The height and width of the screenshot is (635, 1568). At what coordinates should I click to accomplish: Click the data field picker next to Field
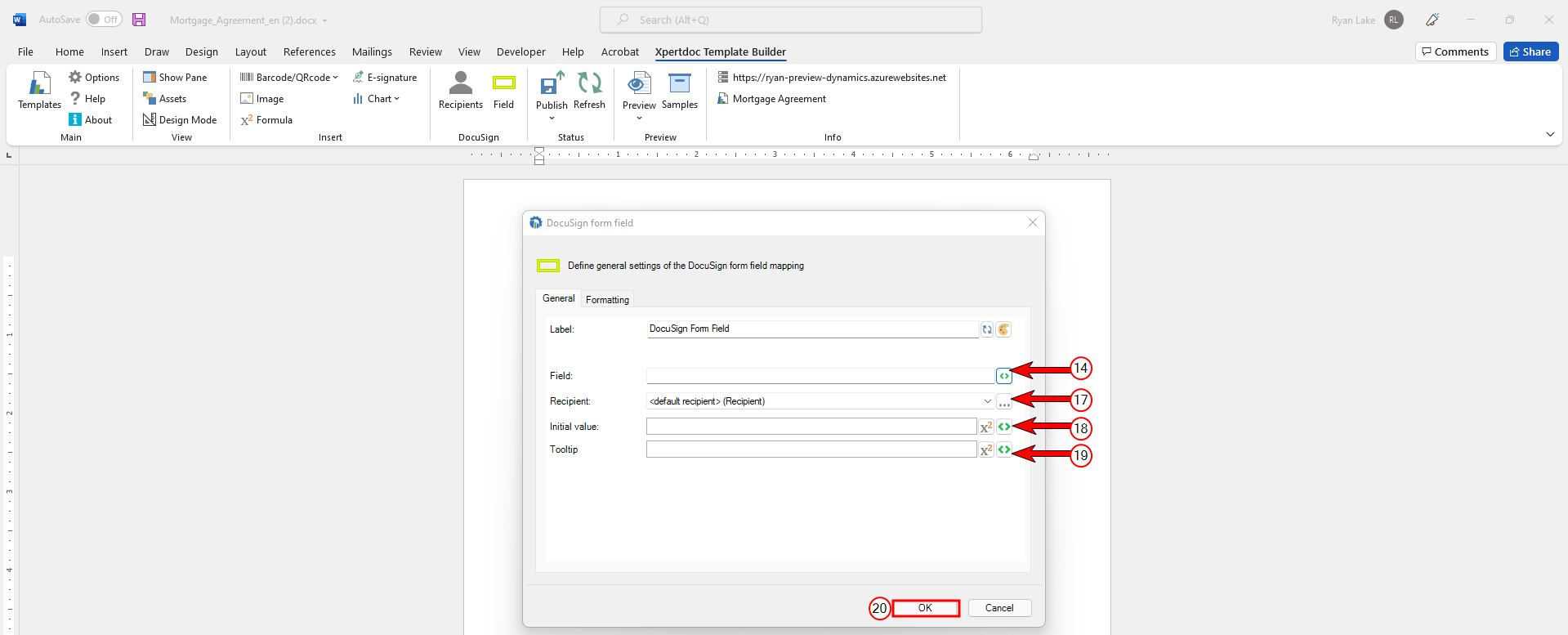tap(1004, 376)
